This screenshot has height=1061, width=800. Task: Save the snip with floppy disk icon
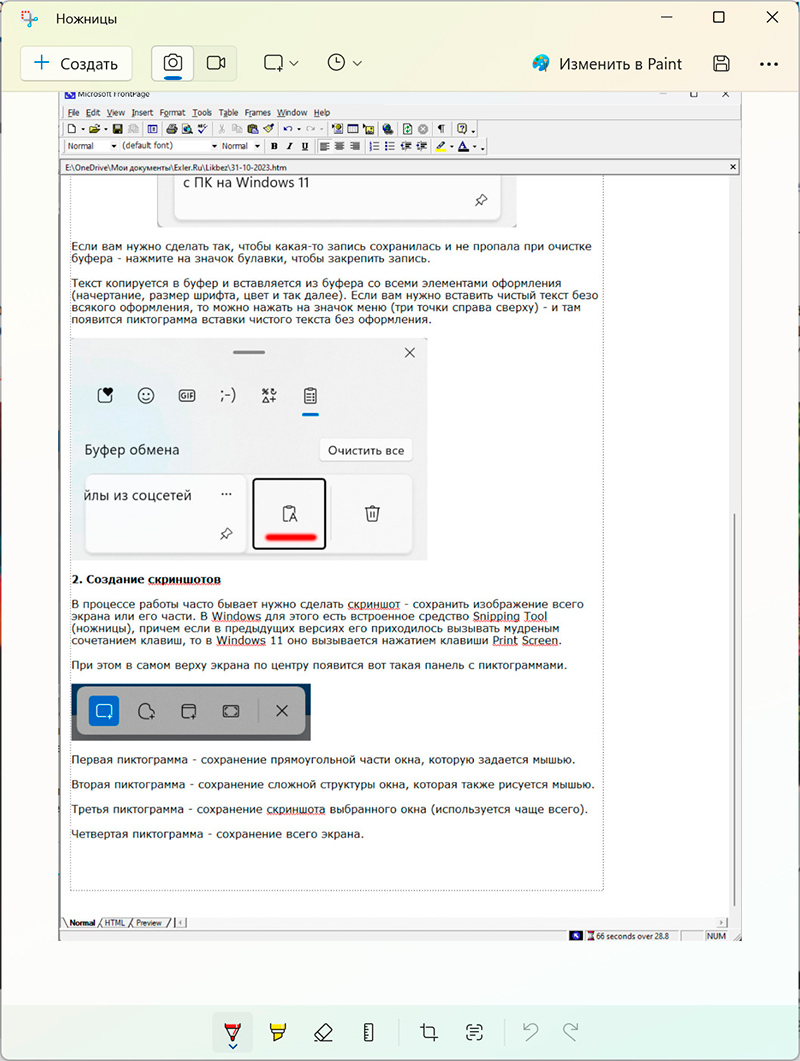pyautogui.click(x=721, y=63)
